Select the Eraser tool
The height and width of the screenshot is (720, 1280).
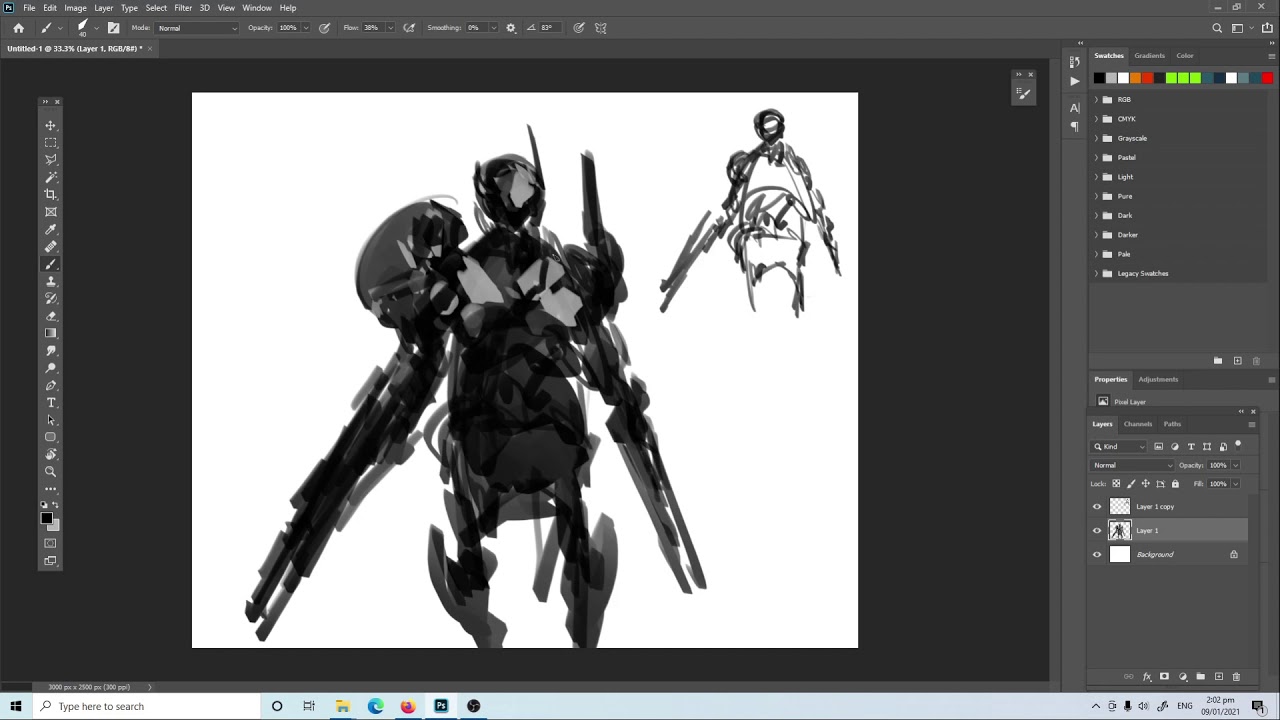pyautogui.click(x=51, y=316)
